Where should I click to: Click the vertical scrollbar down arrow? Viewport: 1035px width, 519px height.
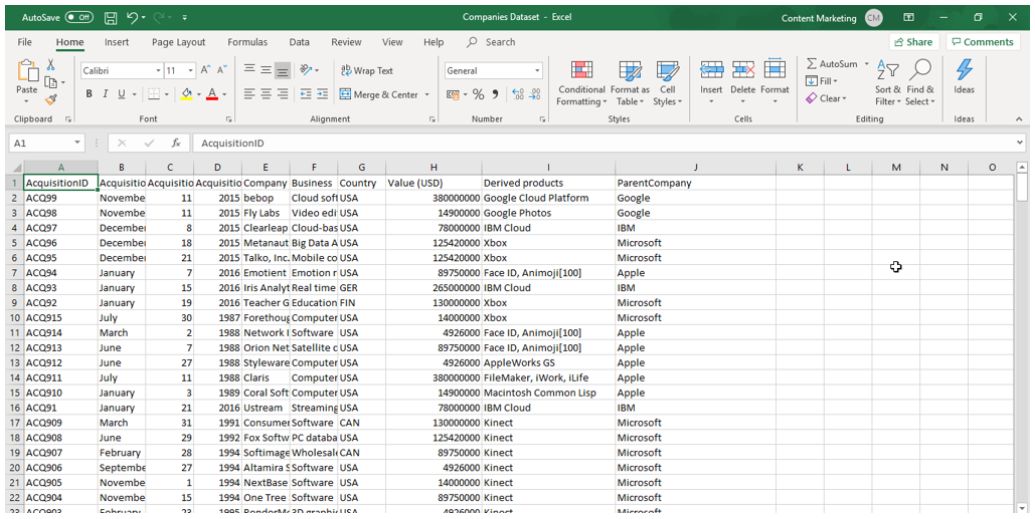point(1022,507)
